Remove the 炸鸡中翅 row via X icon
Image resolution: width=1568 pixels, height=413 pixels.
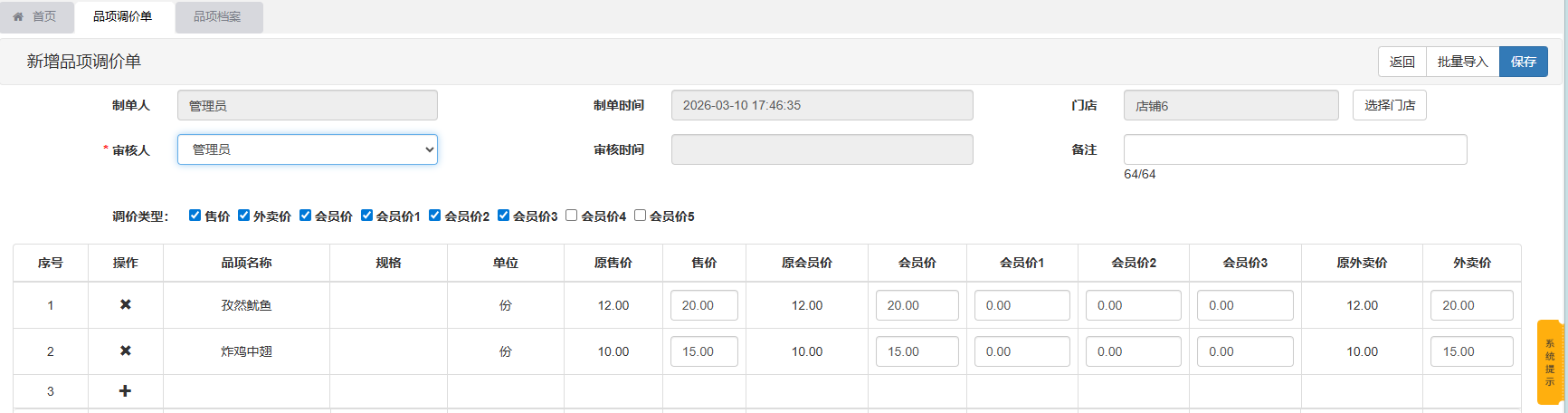click(126, 351)
